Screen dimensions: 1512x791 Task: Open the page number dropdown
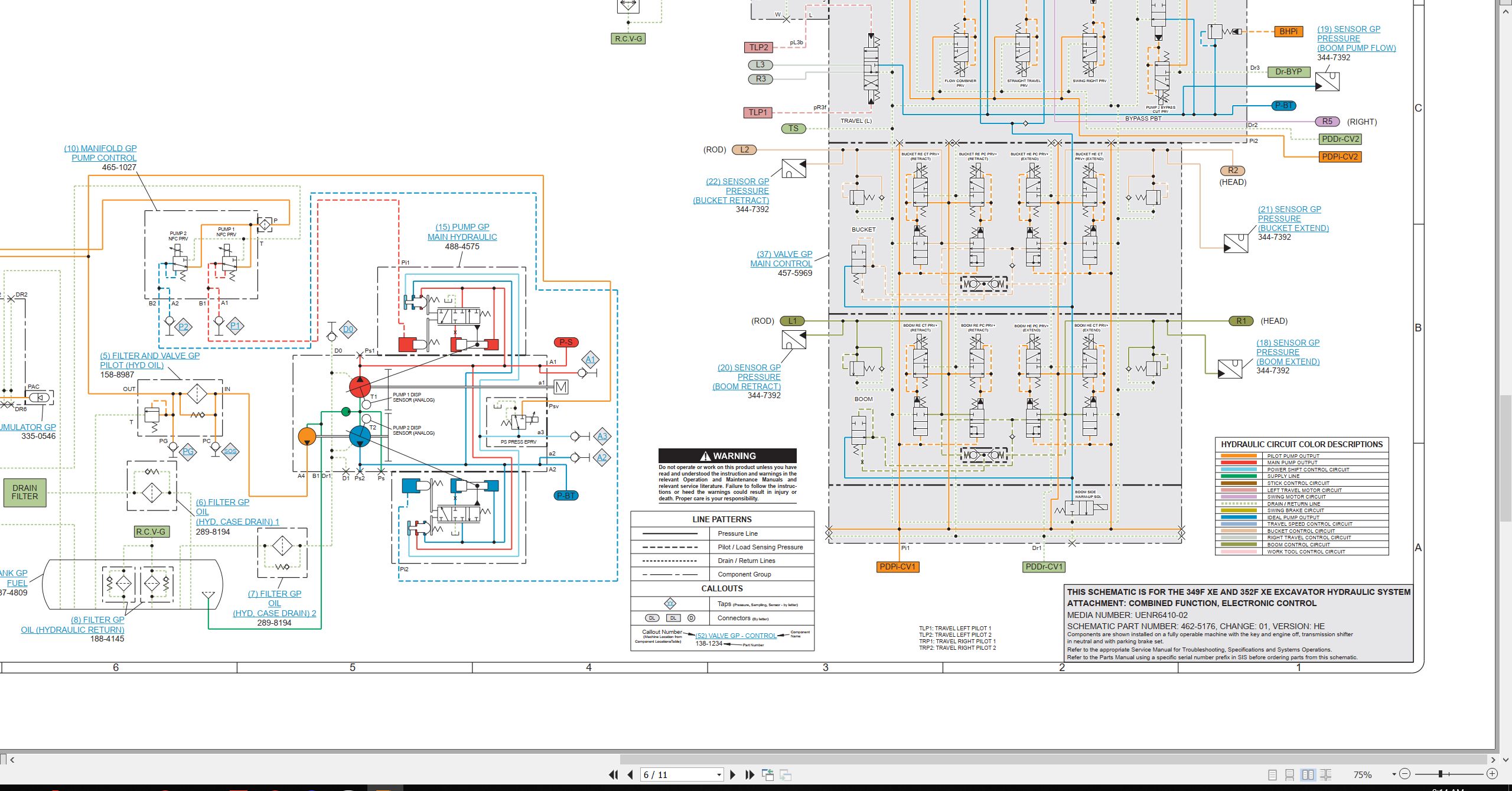719,775
